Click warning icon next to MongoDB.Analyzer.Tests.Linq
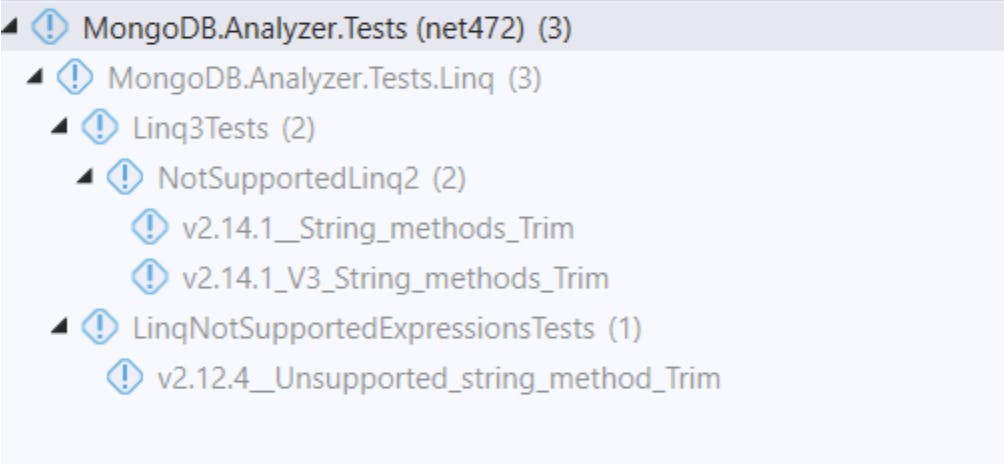Image resolution: width=1004 pixels, height=464 pixels. pos(74,77)
